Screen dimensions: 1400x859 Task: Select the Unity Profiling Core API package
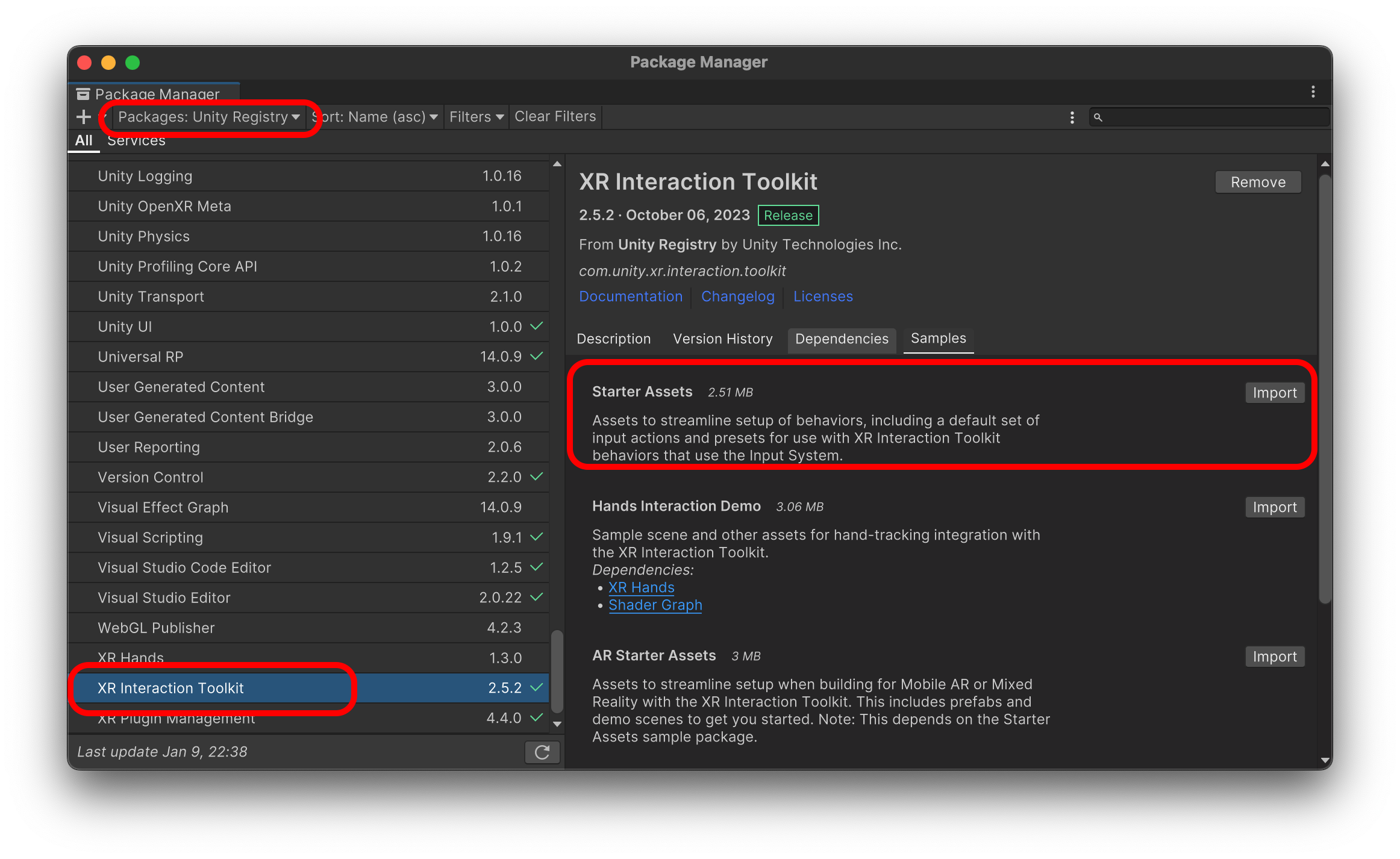click(308, 266)
